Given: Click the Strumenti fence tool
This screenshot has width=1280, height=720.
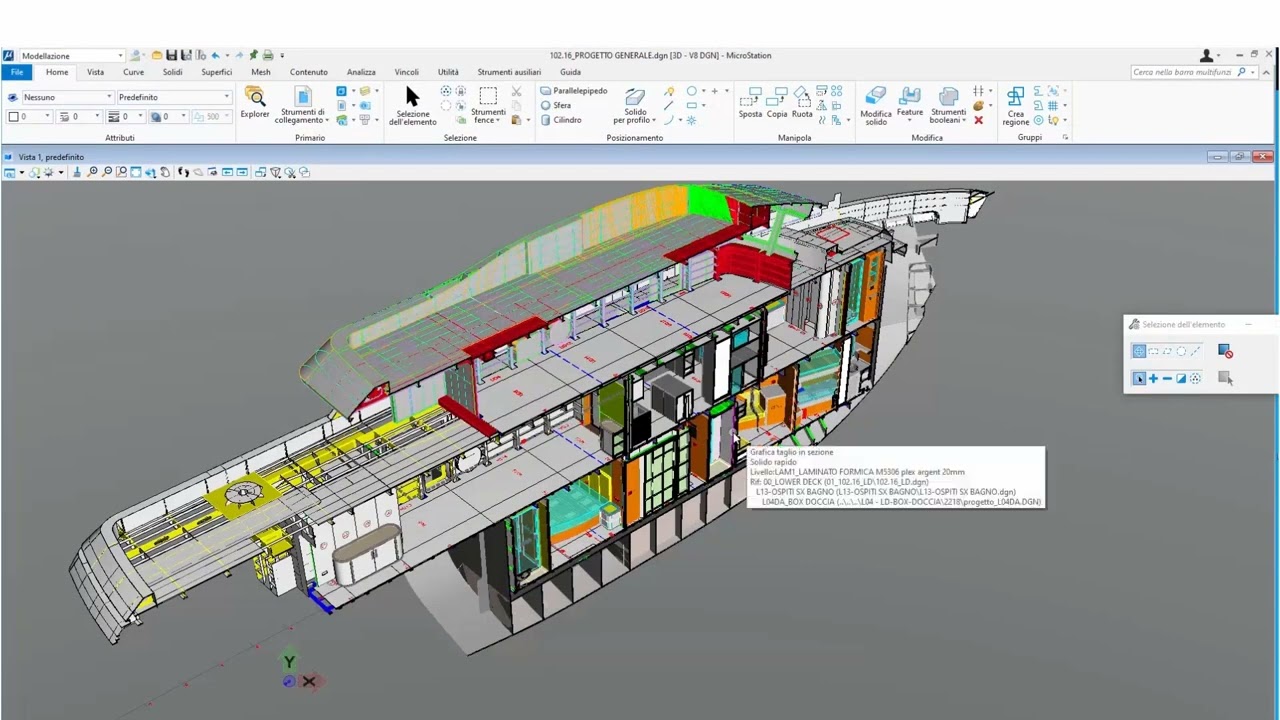Looking at the screenshot, I should pos(488,105).
